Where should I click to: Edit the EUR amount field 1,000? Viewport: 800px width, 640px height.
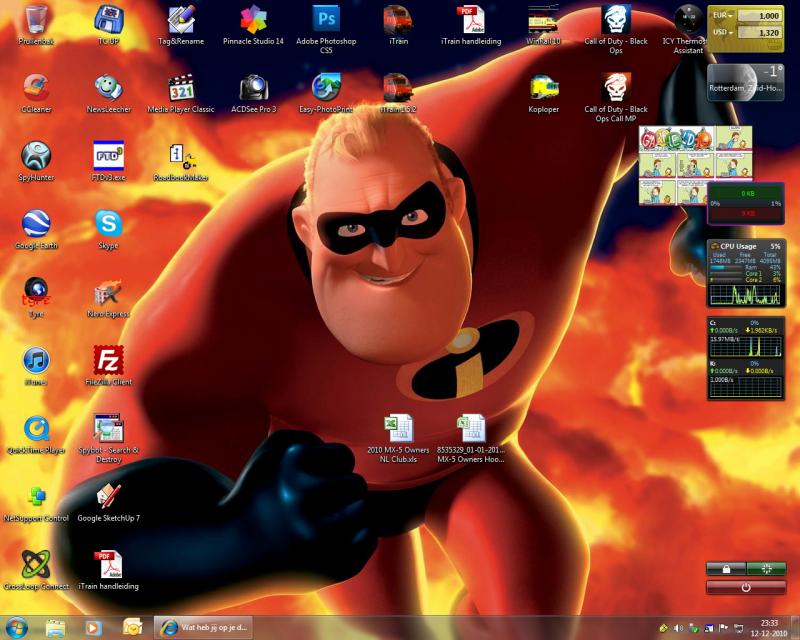[759, 16]
